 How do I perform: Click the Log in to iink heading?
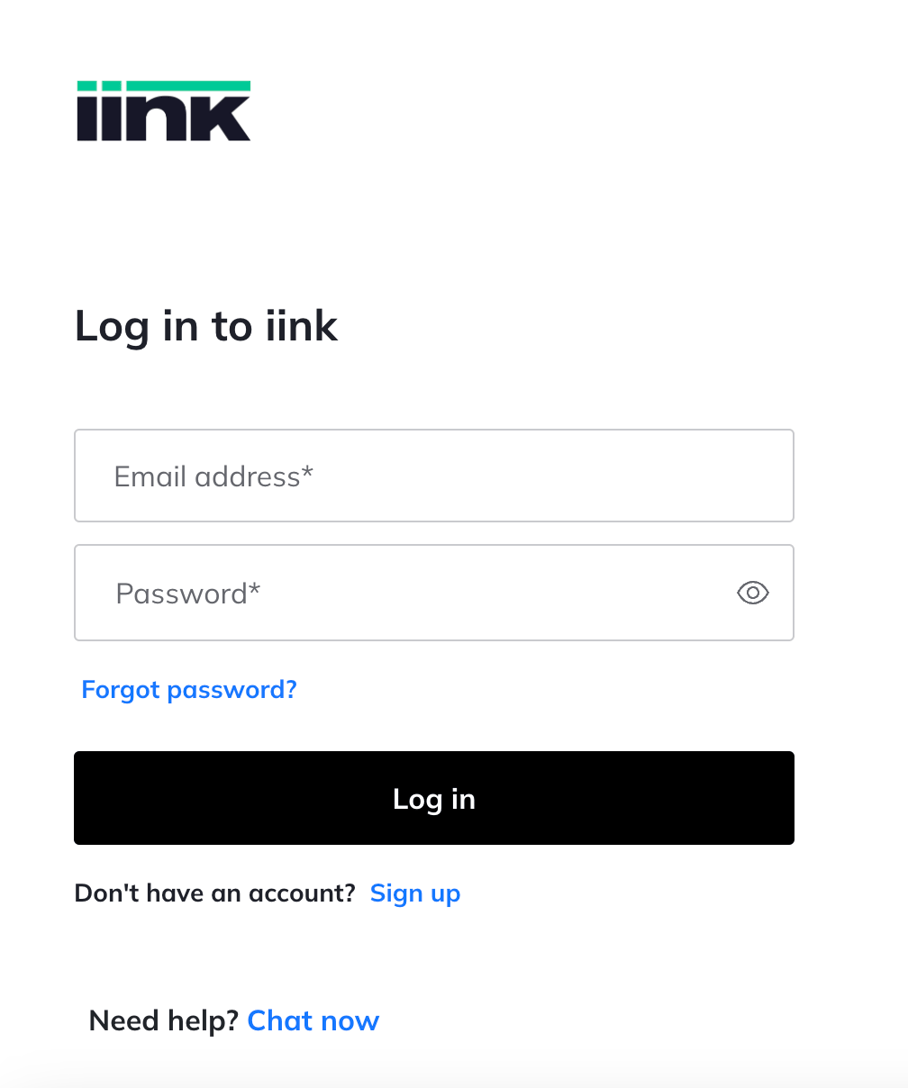tap(205, 326)
